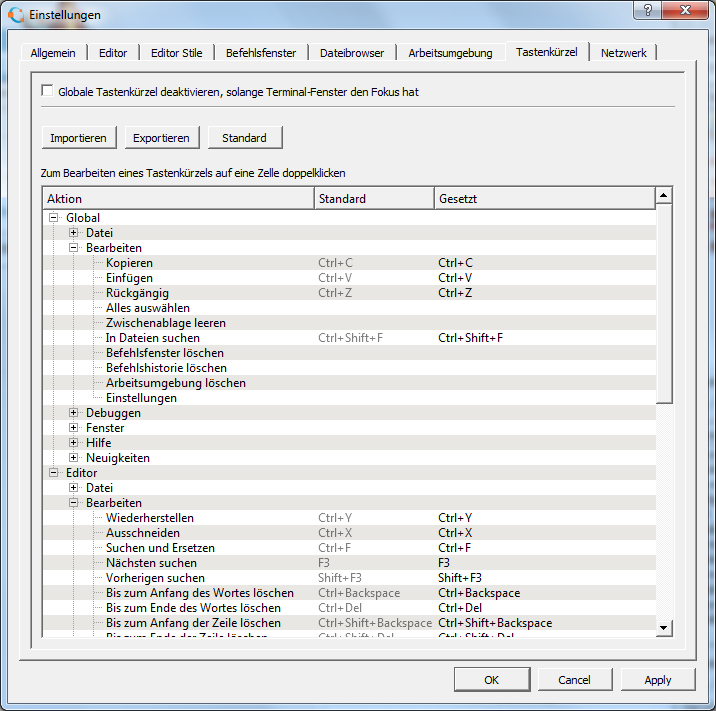This screenshot has width=716, height=711.
Task: Collapse the Editor tree node
Action: pyautogui.click(x=53, y=473)
